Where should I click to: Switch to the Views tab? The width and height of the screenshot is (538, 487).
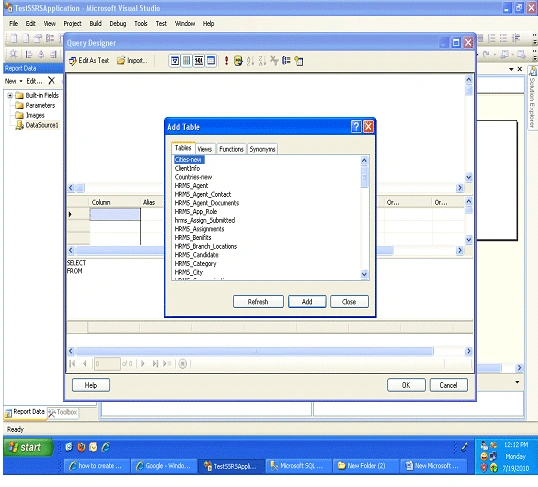[205, 149]
